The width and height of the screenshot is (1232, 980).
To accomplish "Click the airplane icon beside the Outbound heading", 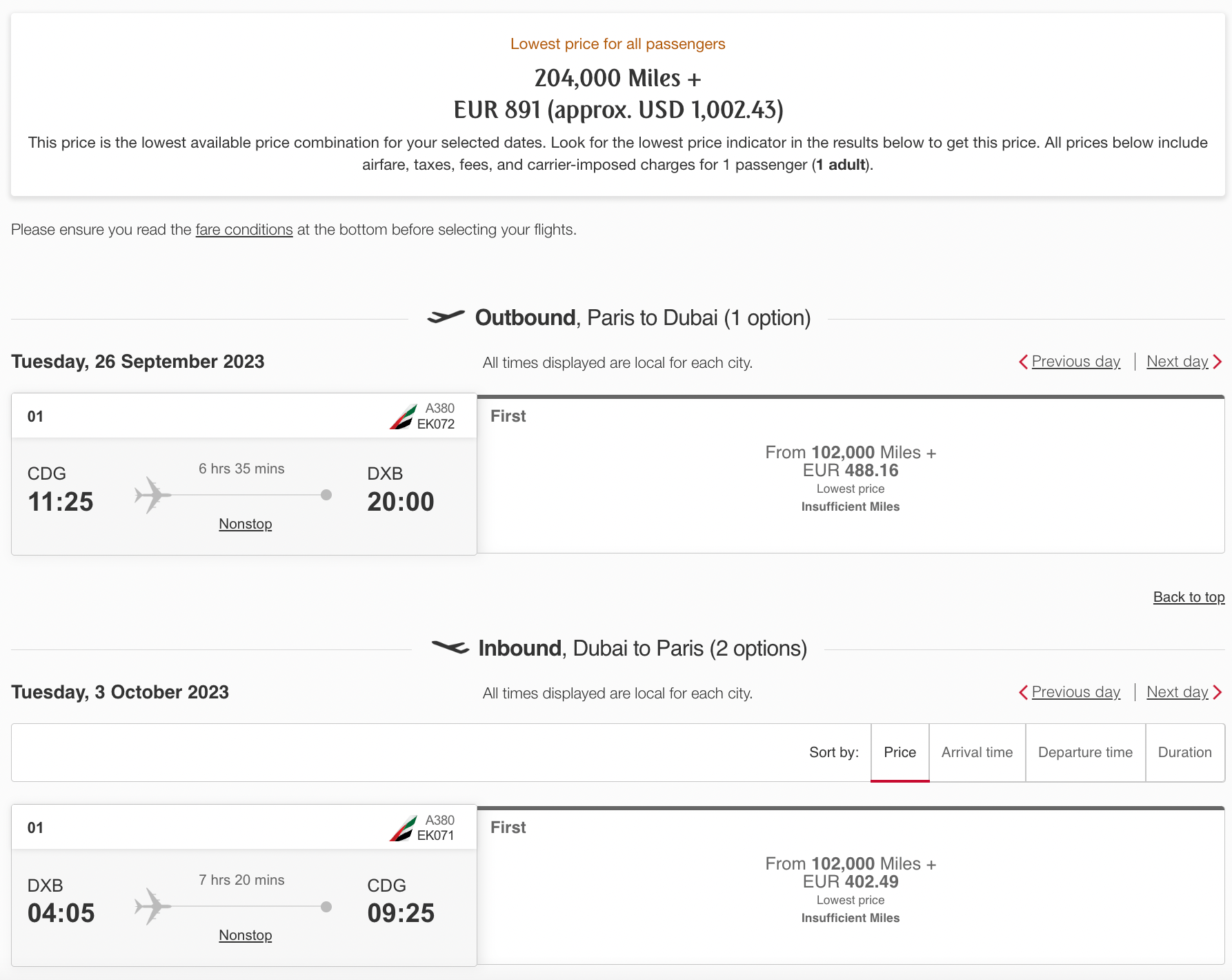I will coord(447,317).
